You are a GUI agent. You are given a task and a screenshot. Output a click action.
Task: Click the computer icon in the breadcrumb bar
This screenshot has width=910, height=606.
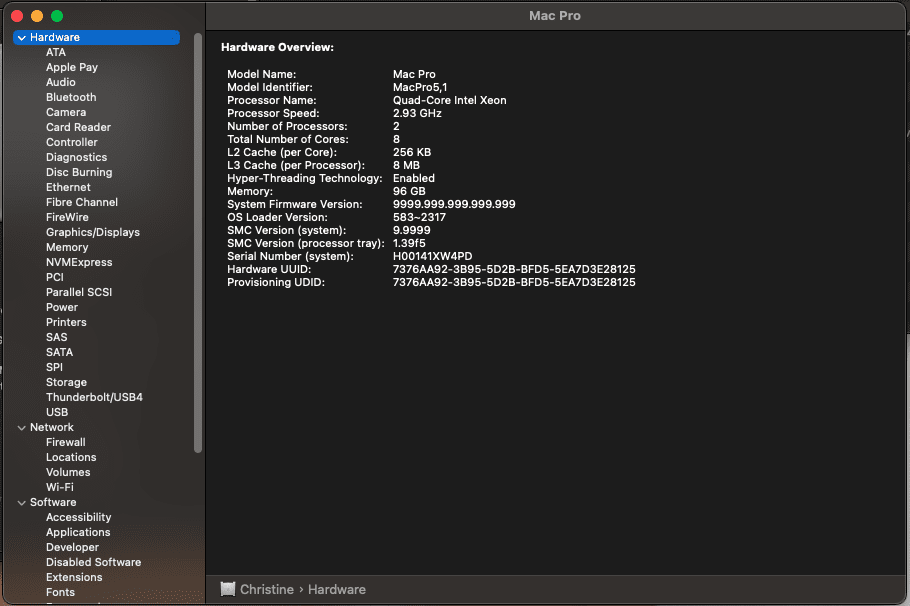[x=228, y=589]
